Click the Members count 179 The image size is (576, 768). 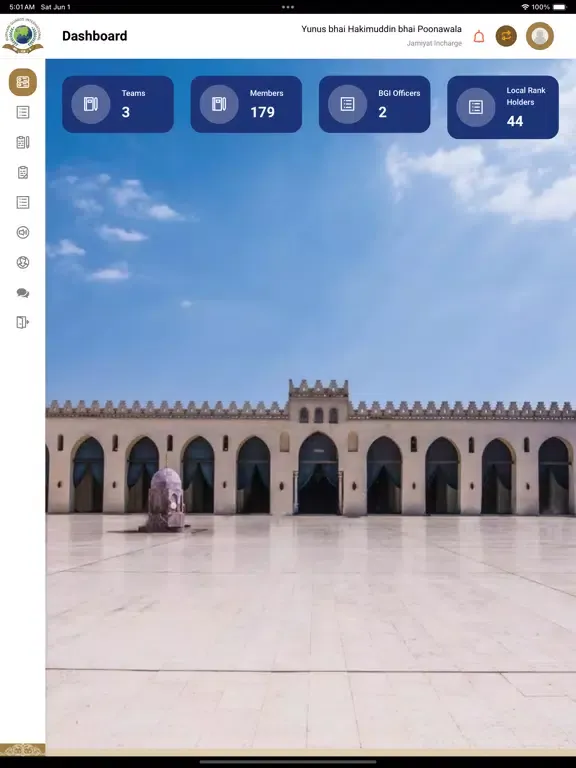pos(263,112)
